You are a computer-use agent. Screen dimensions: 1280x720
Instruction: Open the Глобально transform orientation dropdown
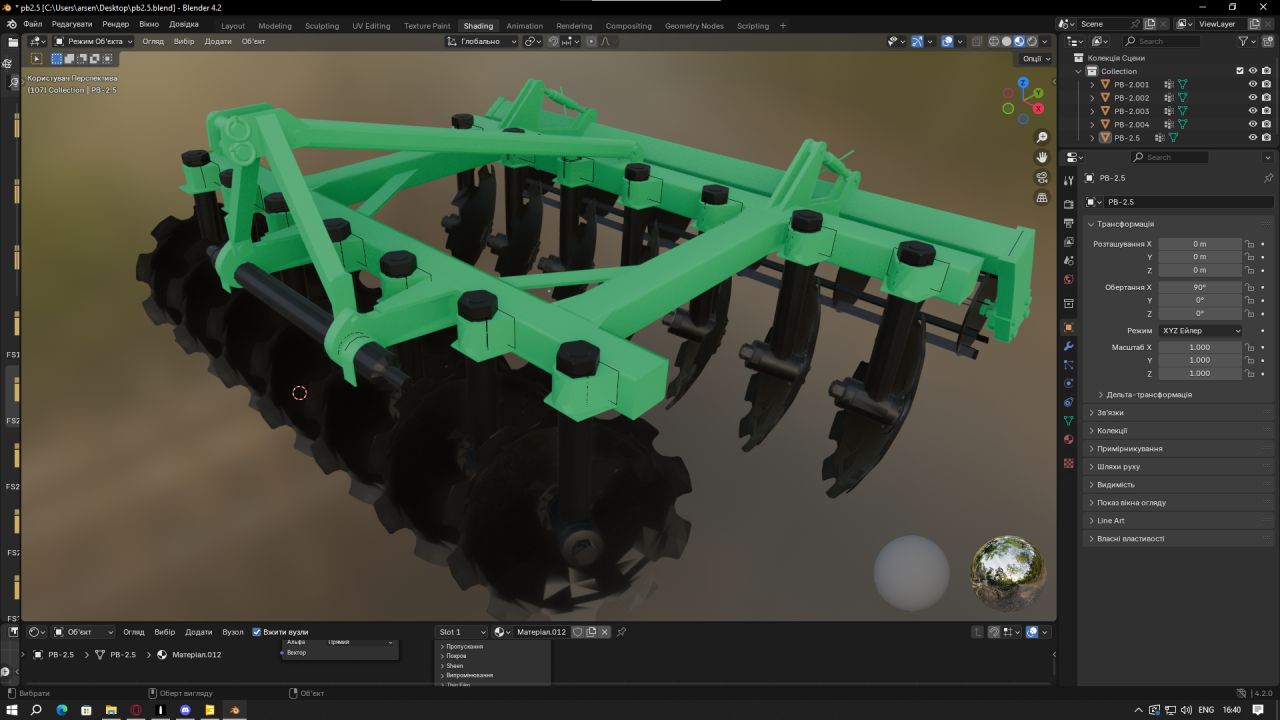pos(482,41)
